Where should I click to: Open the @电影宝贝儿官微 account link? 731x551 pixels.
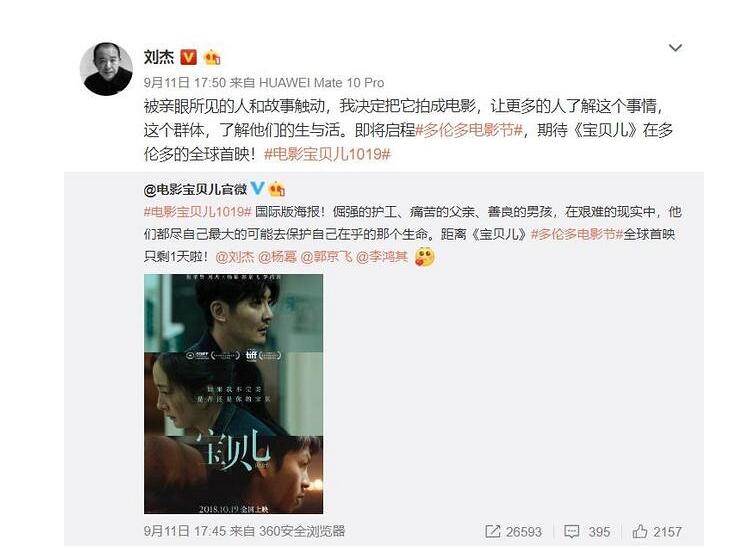(x=195, y=189)
